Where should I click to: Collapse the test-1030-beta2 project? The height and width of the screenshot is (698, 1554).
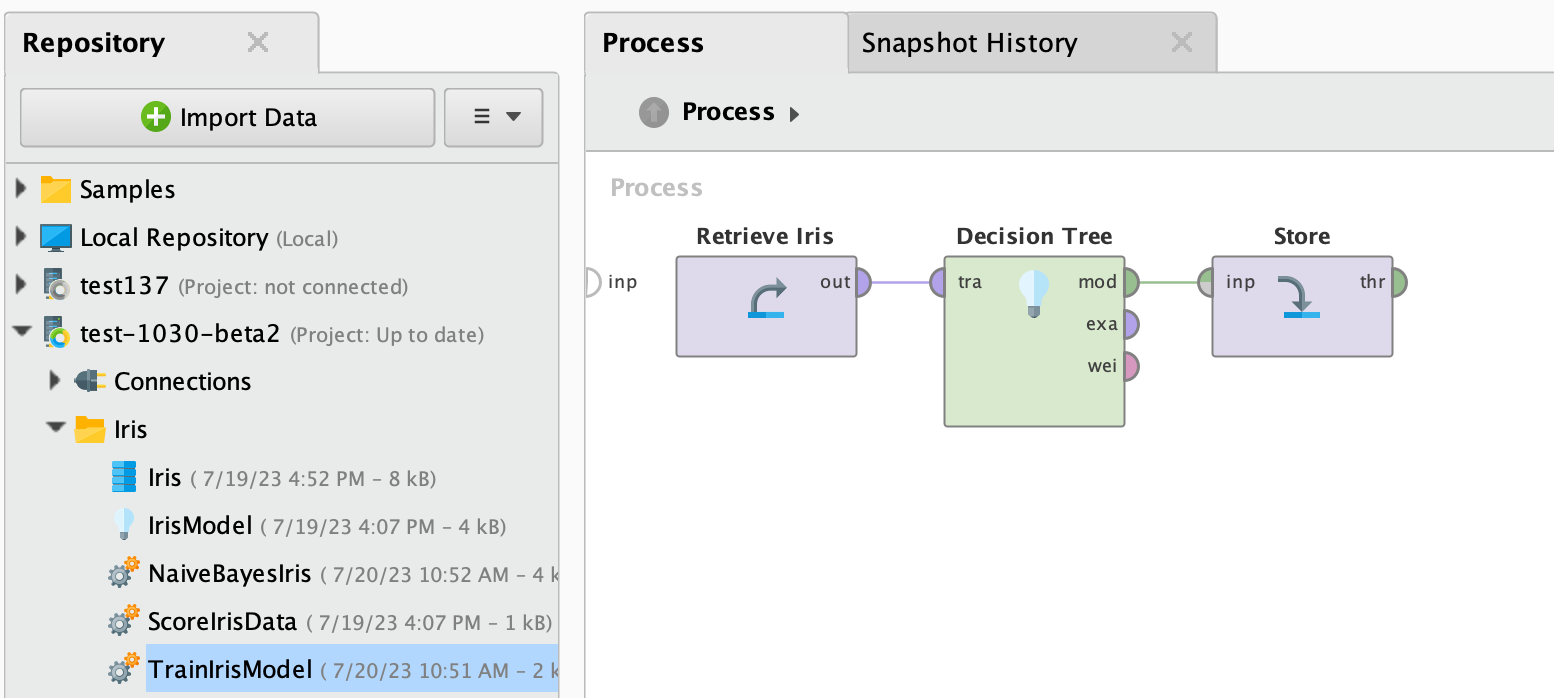click(21, 333)
